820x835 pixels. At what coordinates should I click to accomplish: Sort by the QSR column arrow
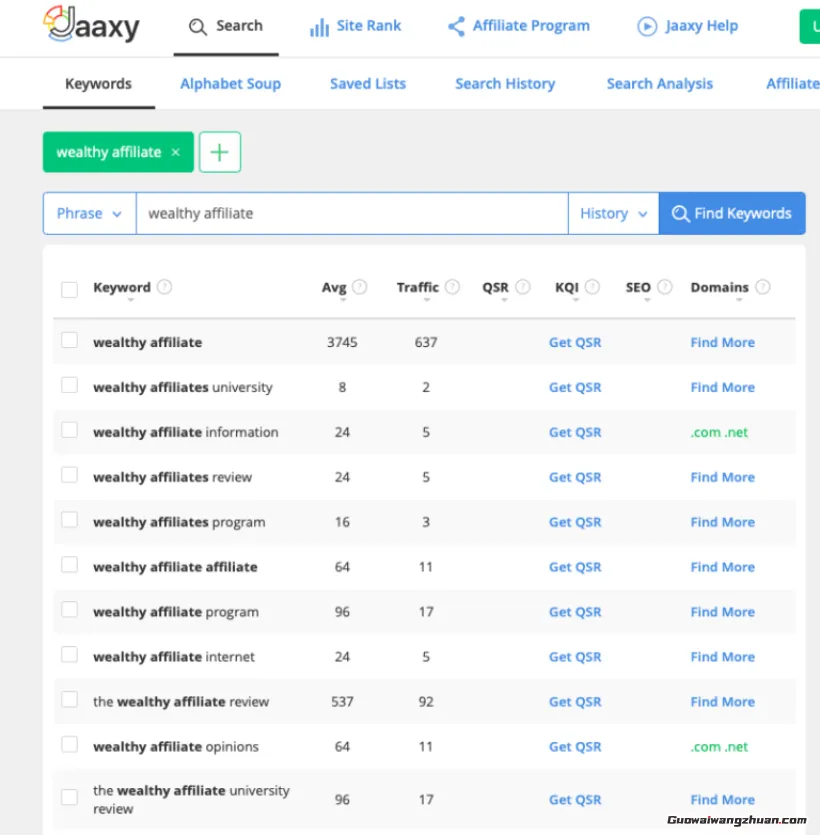(x=504, y=300)
